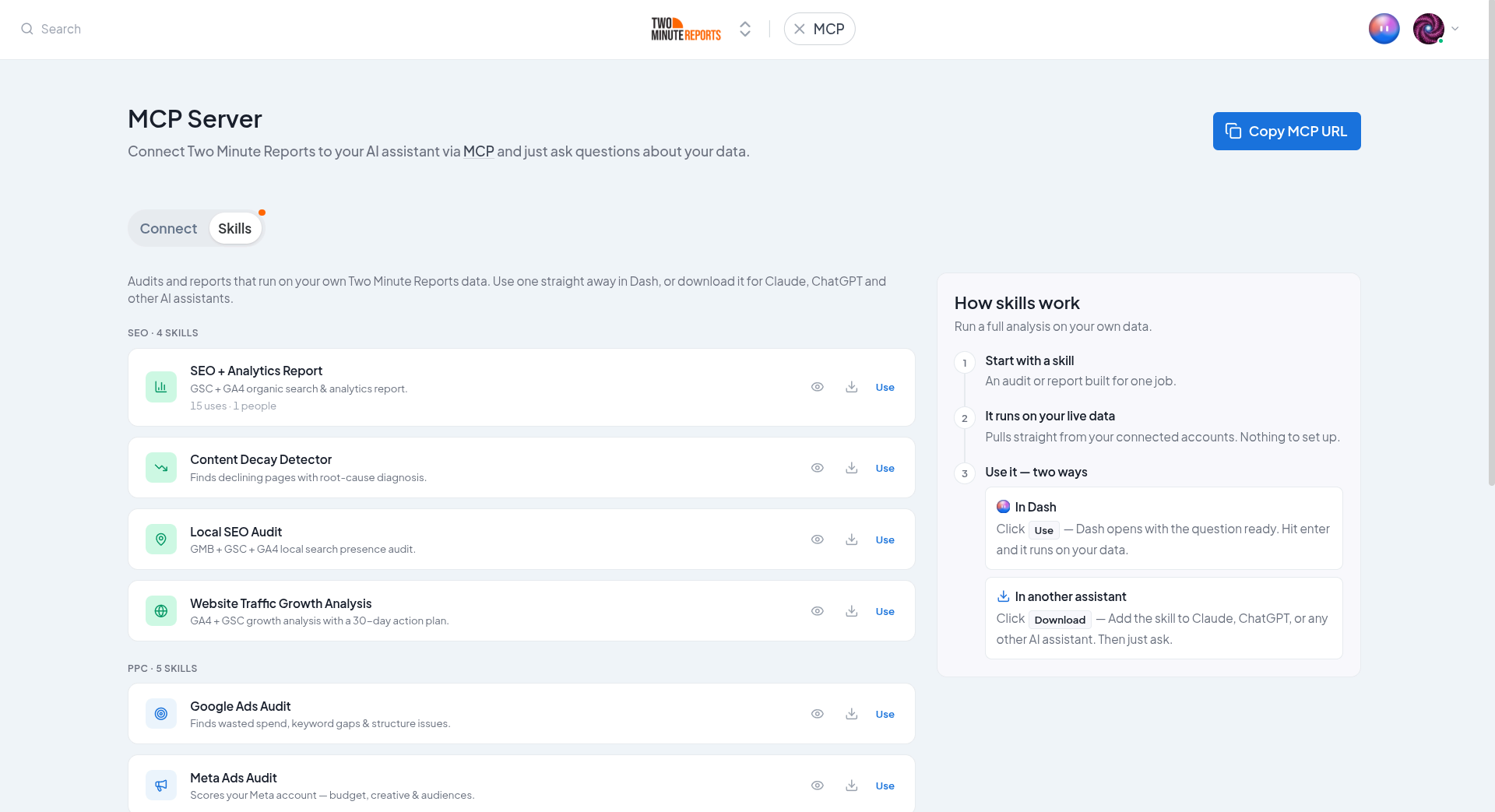
Task: Click the SEO + Analytics Report chart icon
Action: pos(161,387)
